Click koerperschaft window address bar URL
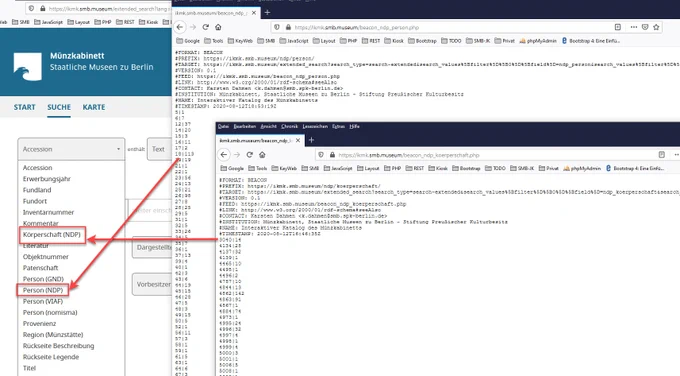The image size is (680, 376). click(409, 155)
